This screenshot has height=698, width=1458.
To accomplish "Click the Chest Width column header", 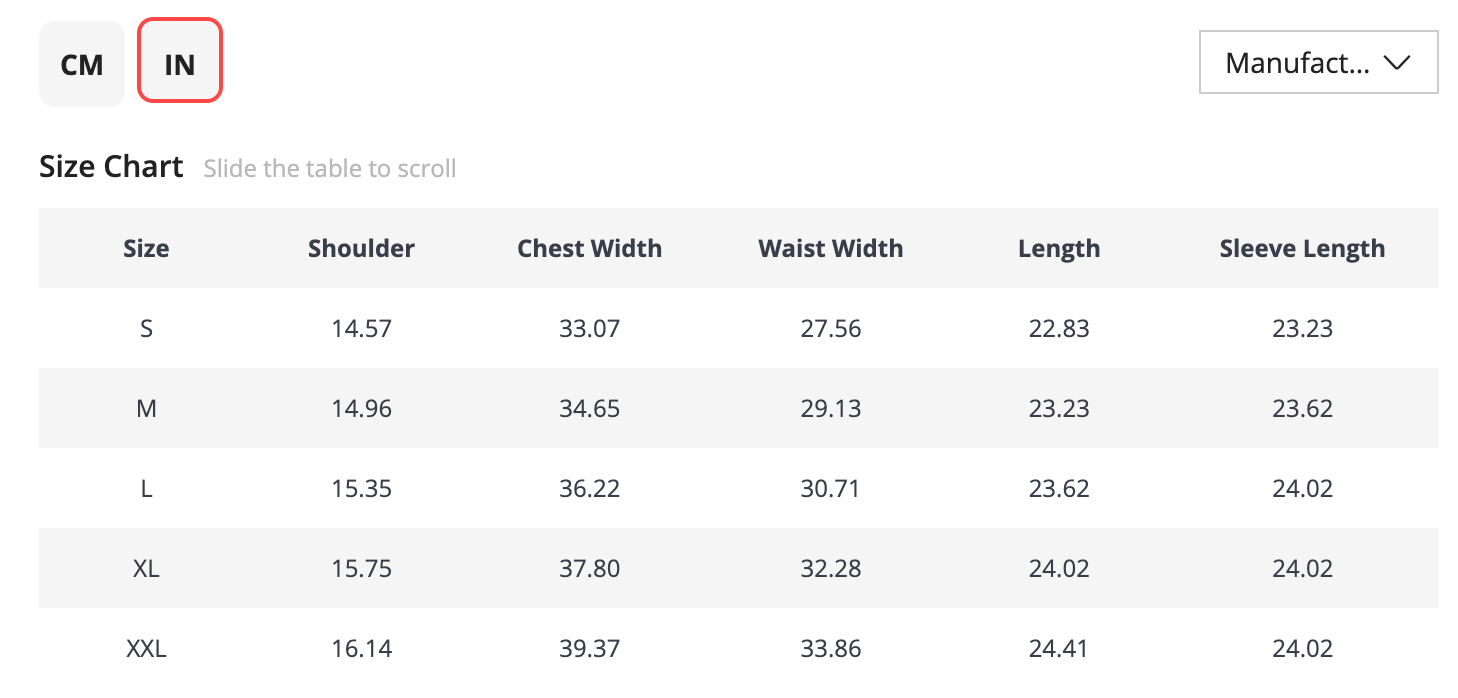I will tap(589, 248).
